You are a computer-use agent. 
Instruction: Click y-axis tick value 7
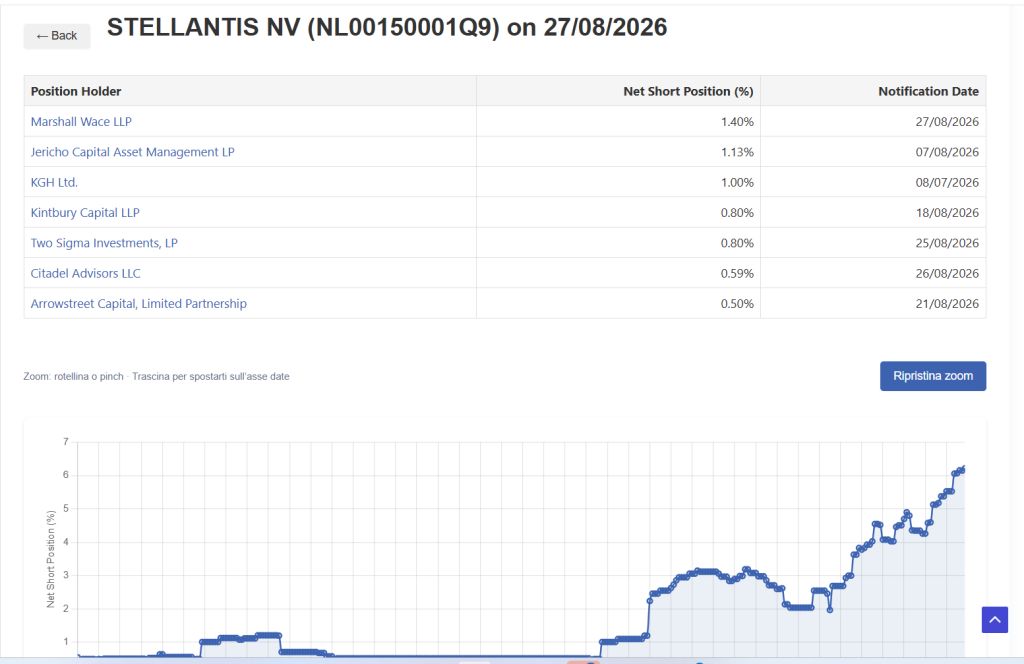click(65, 442)
